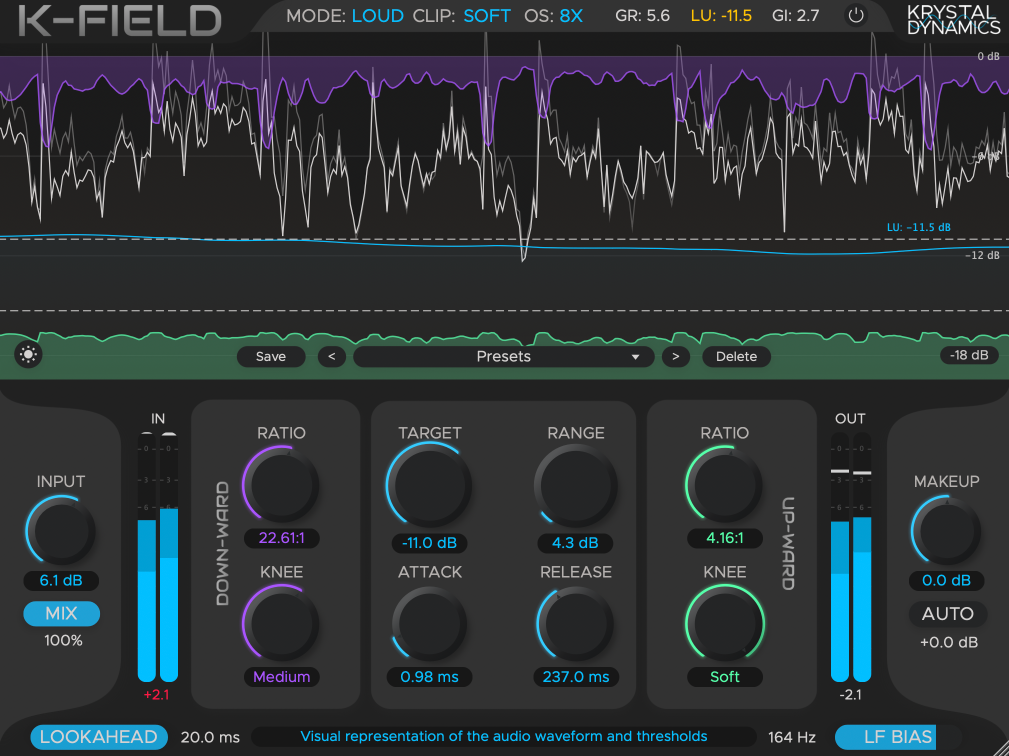1009x756 pixels.
Task: Toggle the LF BIAS switch
Action: [899, 737]
